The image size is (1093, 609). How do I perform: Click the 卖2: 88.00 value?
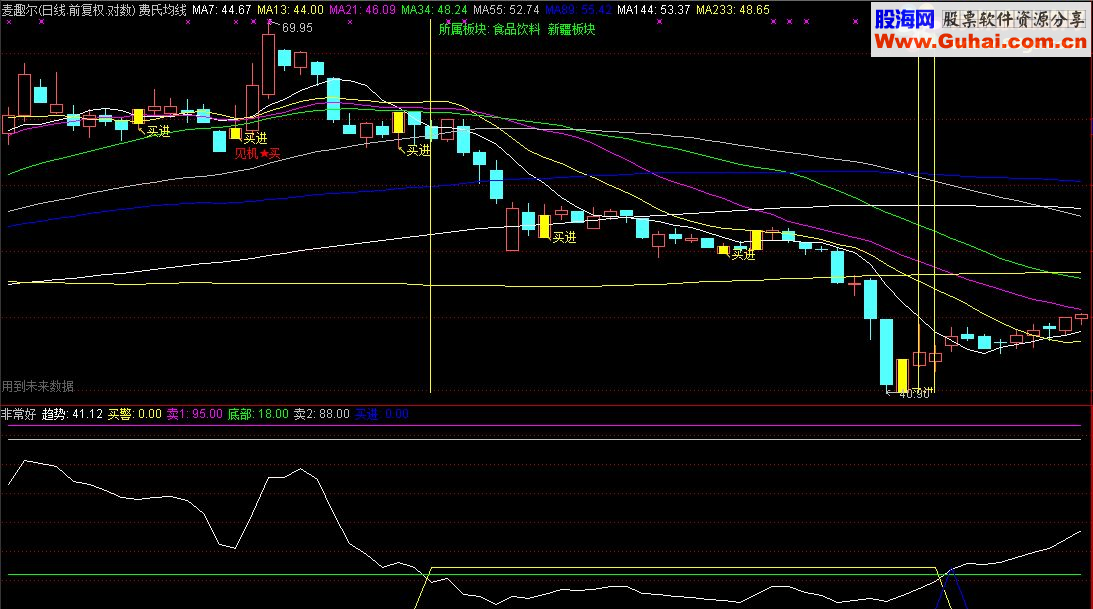pyautogui.click(x=321, y=414)
